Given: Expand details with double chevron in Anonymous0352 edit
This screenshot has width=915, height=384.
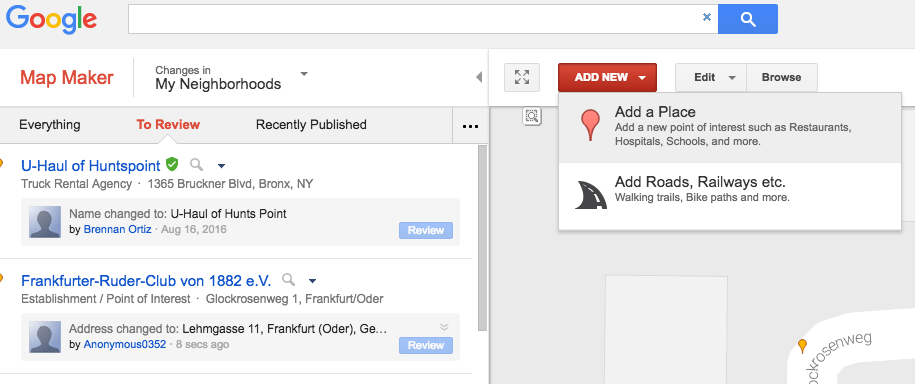Looking at the screenshot, I should 444,327.
